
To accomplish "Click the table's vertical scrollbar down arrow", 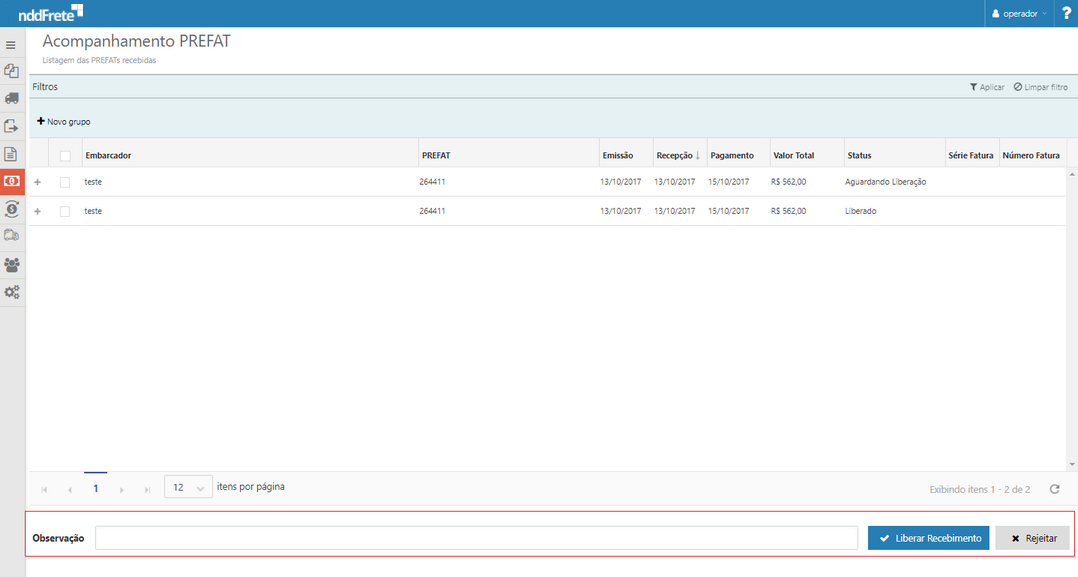I will tap(1072, 464).
